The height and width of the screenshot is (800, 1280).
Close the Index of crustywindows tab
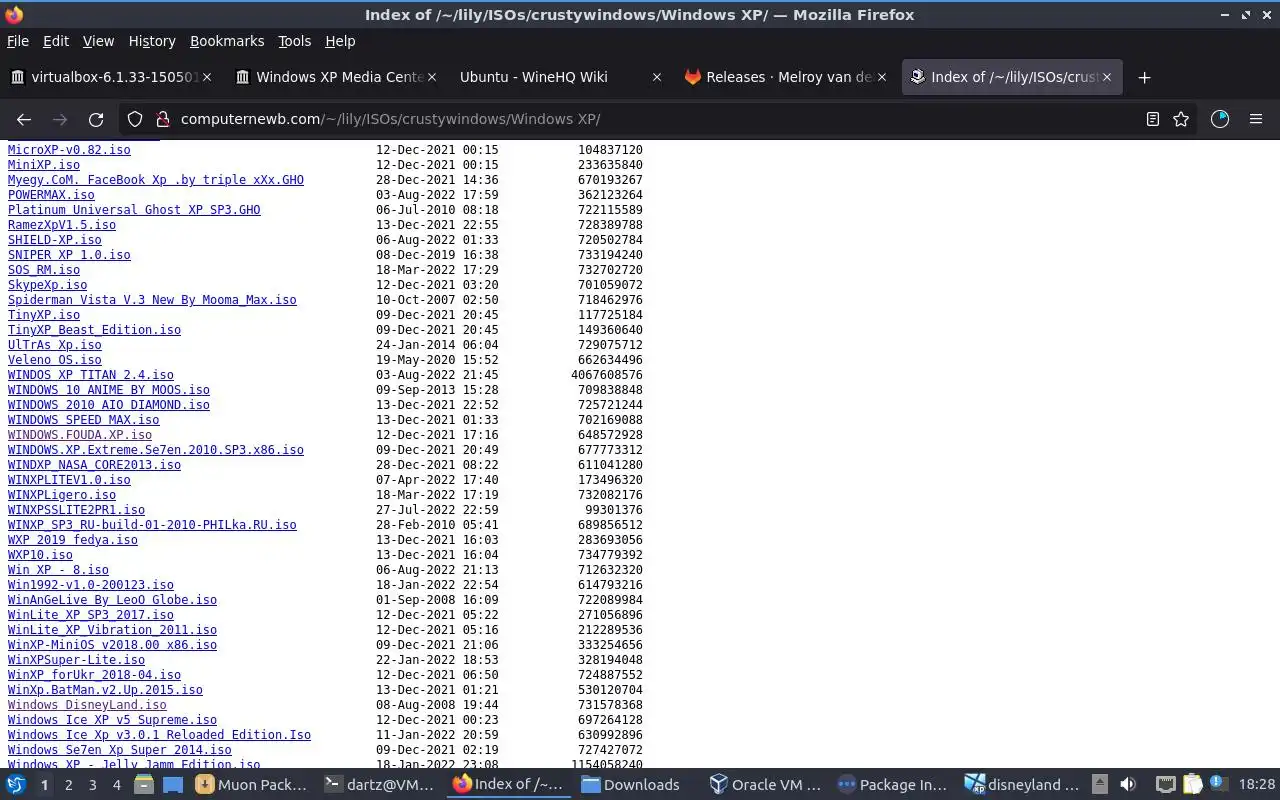click(x=1106, y=77)
